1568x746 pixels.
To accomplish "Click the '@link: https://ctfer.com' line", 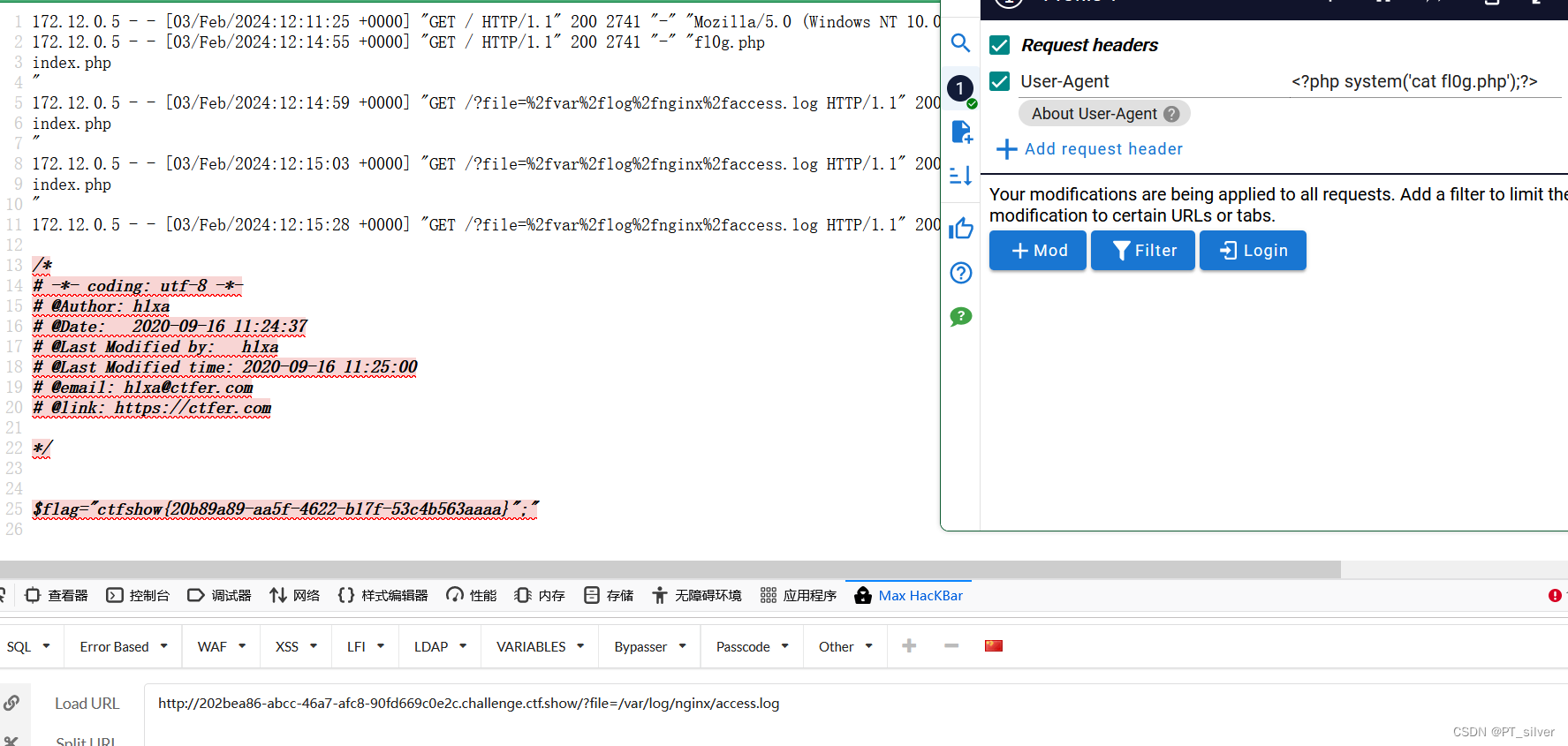I will (152, 408).
